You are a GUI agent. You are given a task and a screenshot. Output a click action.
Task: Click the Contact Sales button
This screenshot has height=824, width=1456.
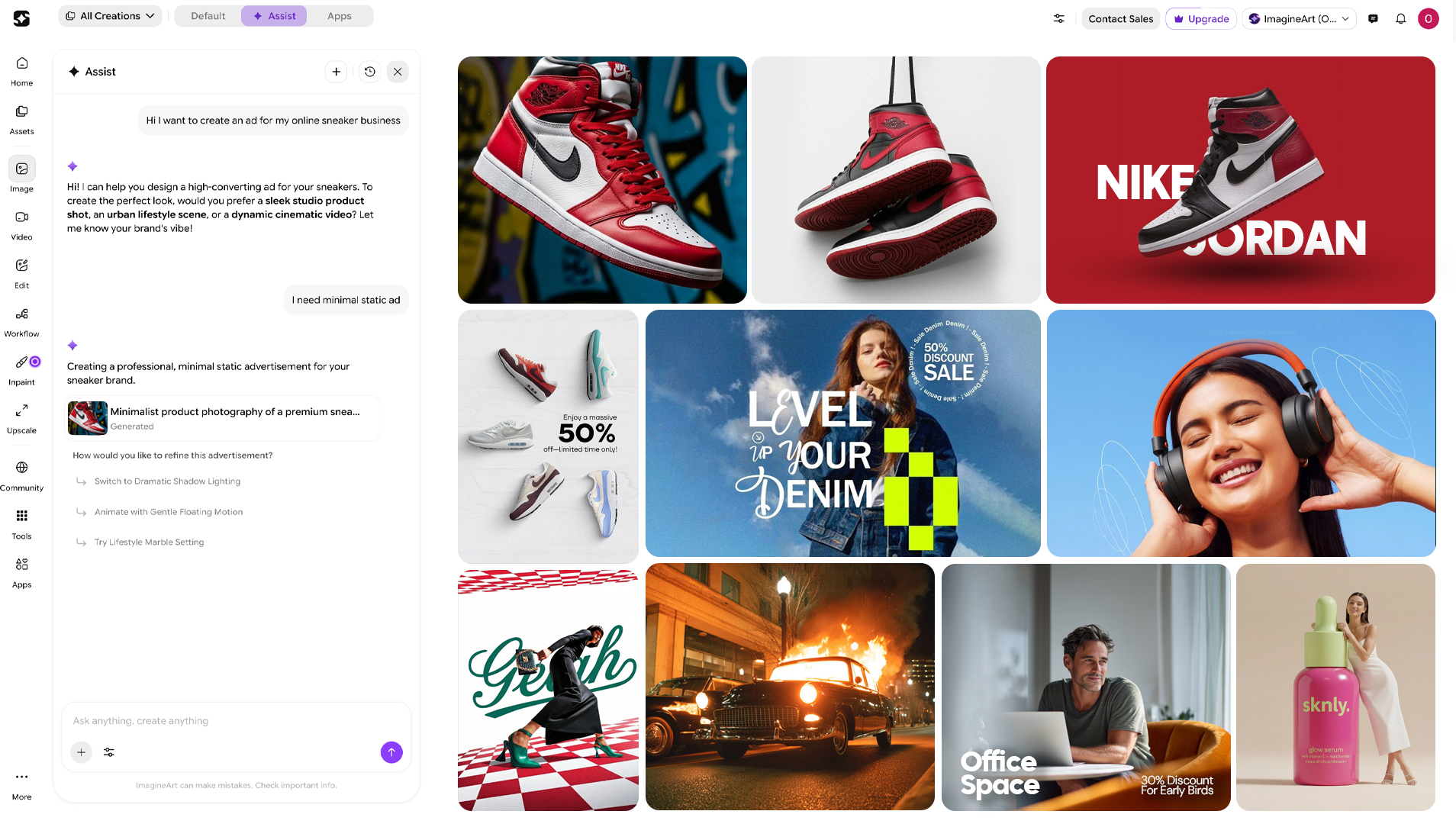[1120, 18]
